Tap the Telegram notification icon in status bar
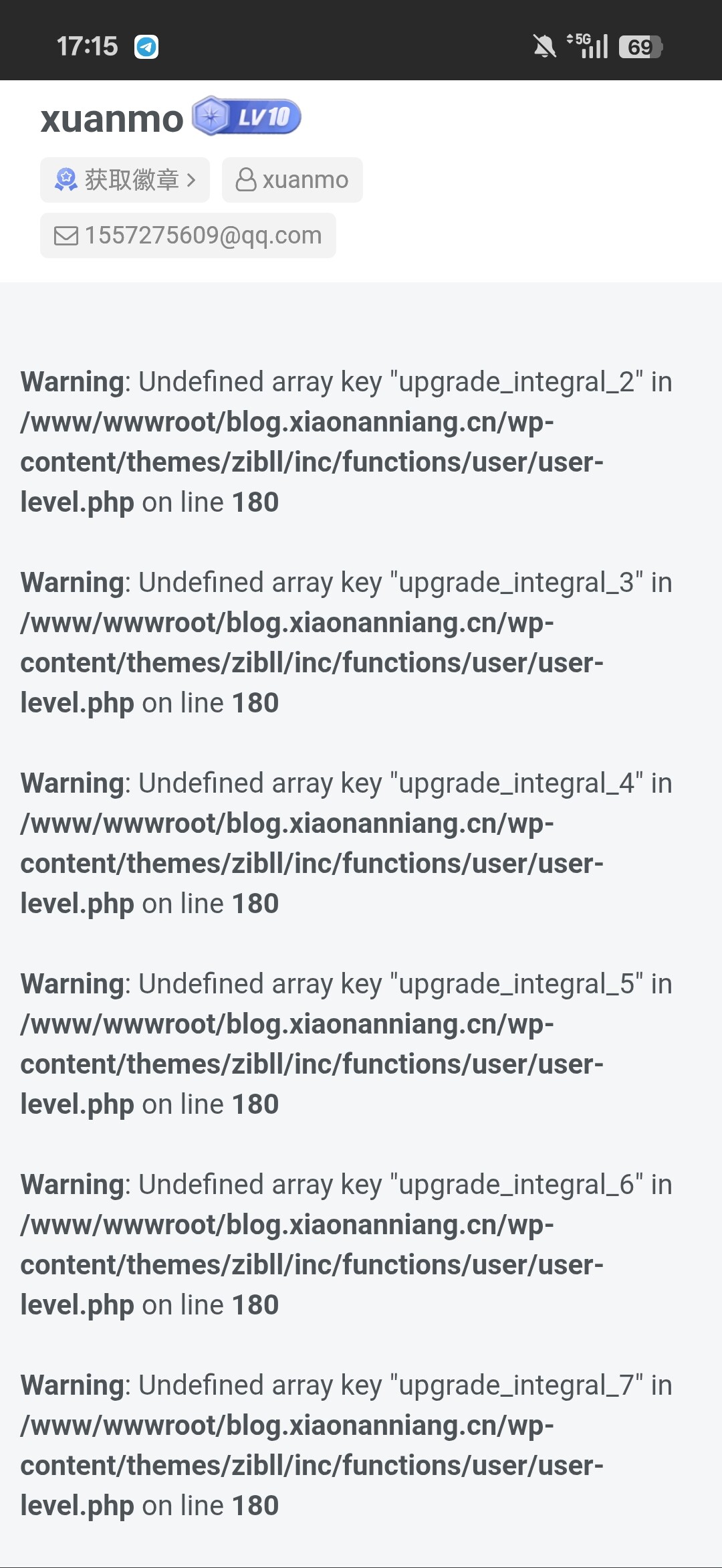The width and height of the screenshot is (722, 1568). (146, 47)
